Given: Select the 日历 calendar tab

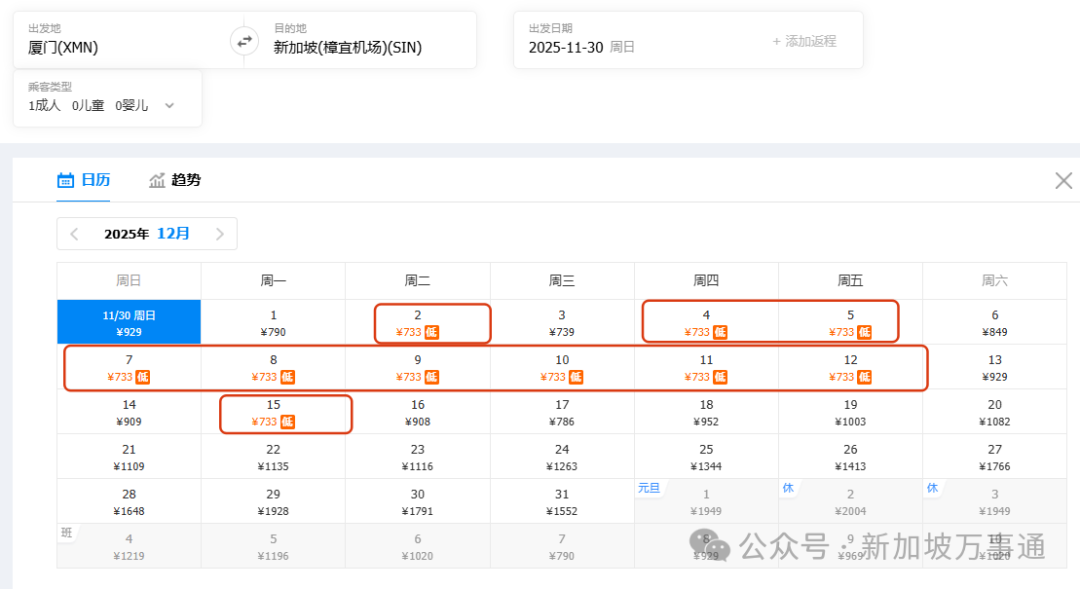Looking at the screenshot, I should pyautogui.click(x=84, y=180).
